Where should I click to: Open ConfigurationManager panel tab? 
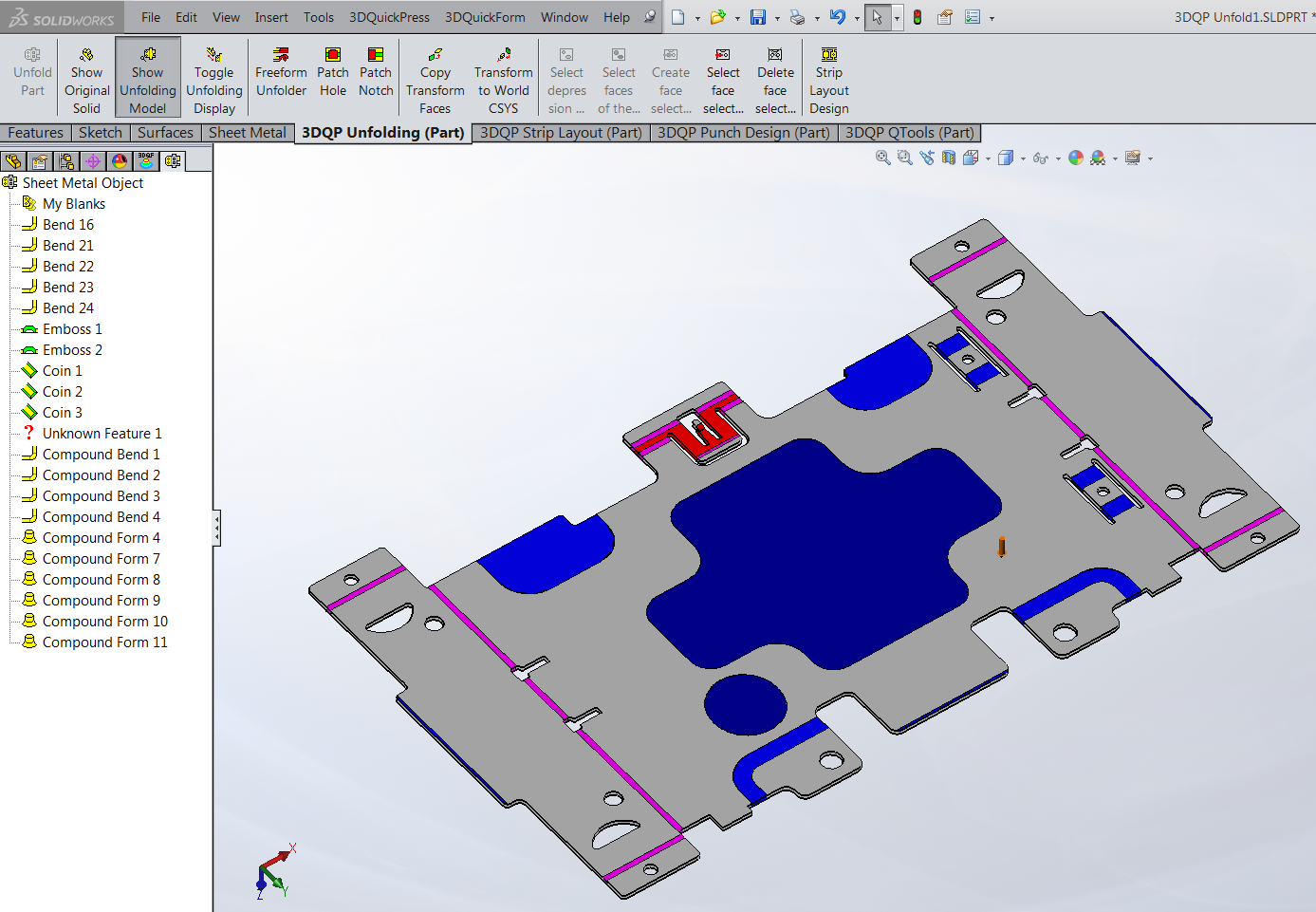[x=66, y=161]
